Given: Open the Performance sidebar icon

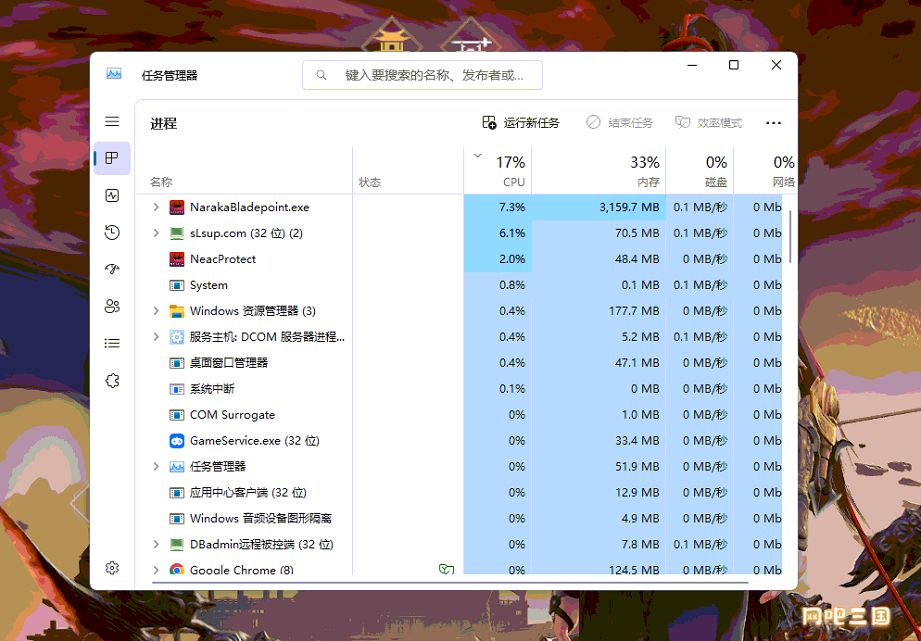Looking at the screenshot, I should click(x=112, y=196).
